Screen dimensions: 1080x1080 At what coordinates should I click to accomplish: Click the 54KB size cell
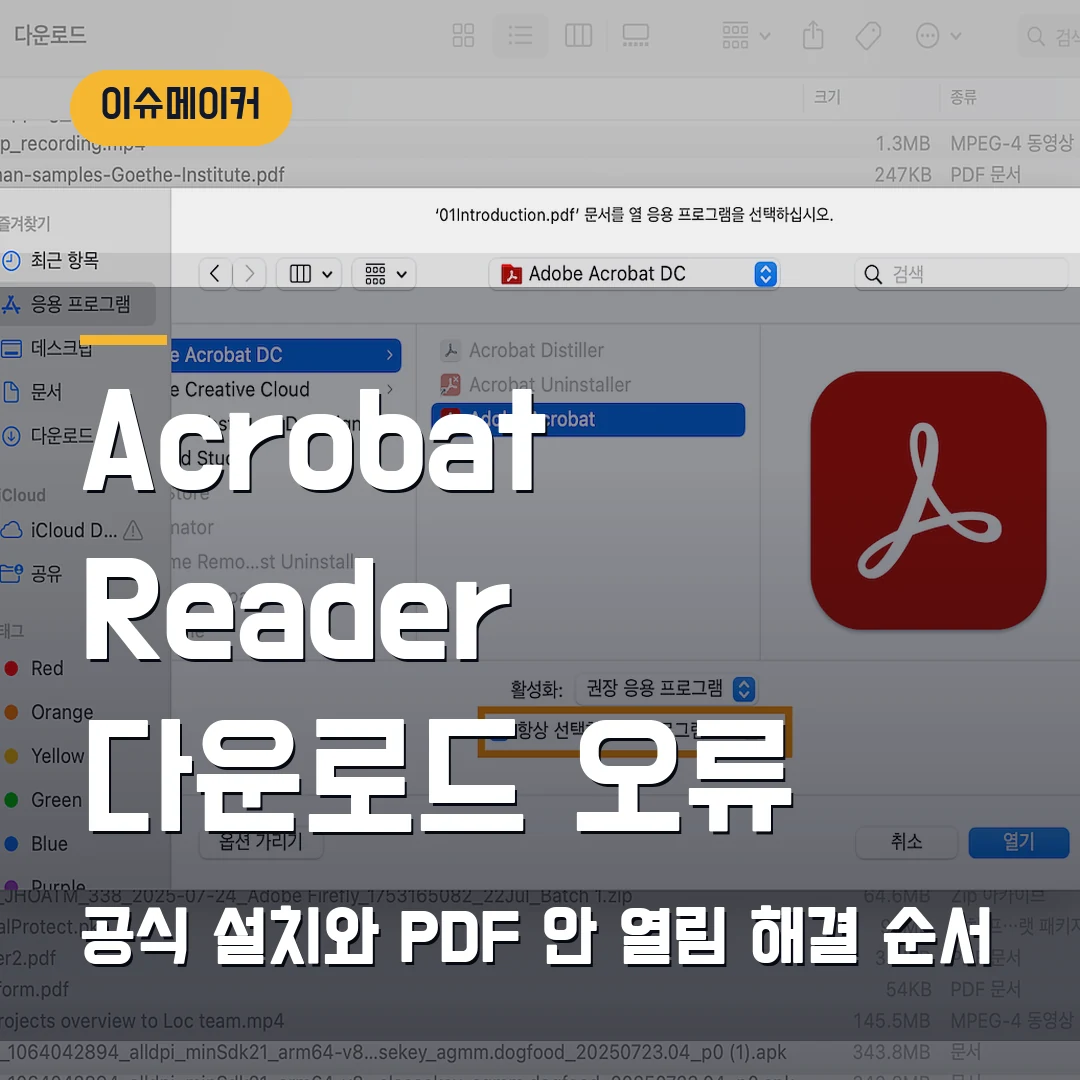[908, 990]
